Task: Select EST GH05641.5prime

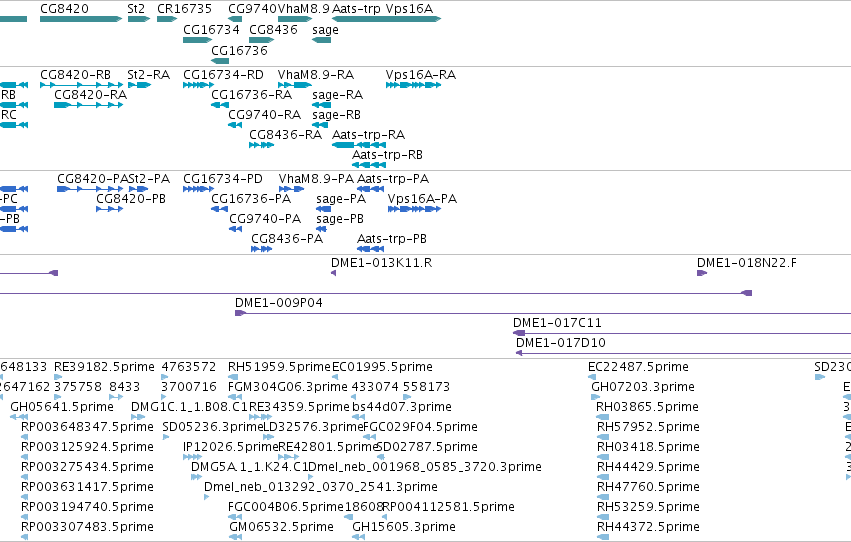Action: [19, 417]
